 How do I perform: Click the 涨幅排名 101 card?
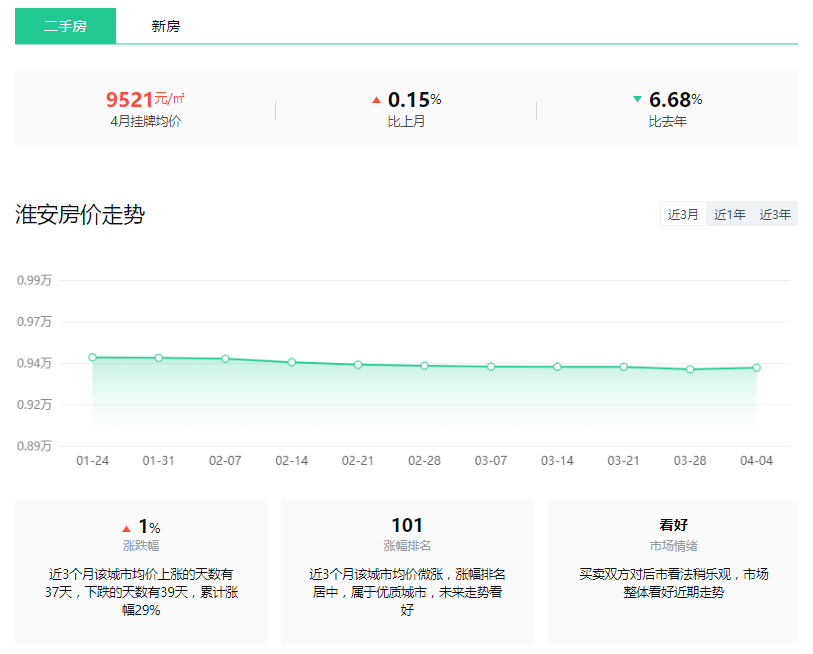pyautogui.click(x=407, y=570)
